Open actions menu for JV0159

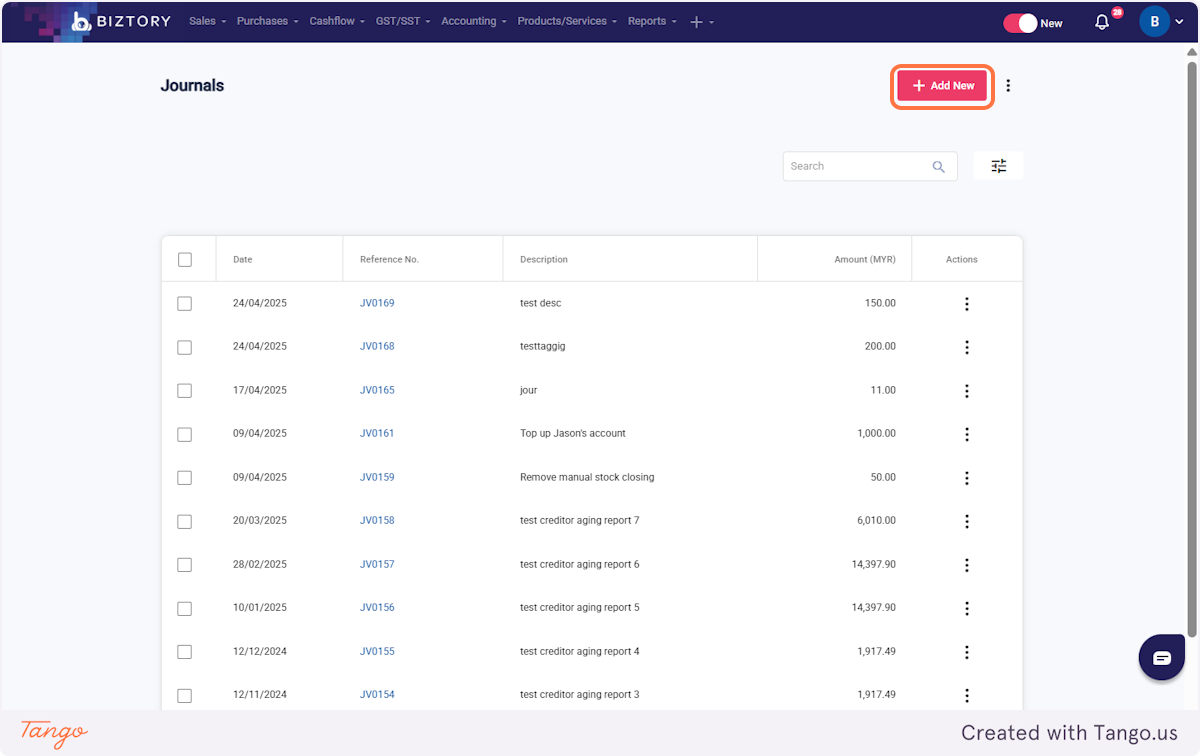coord(967,478)
